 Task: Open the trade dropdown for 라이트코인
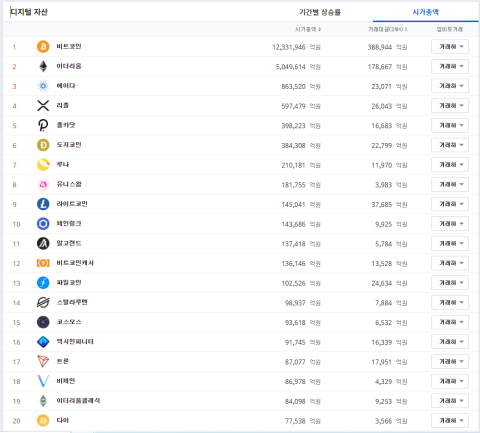450,204
